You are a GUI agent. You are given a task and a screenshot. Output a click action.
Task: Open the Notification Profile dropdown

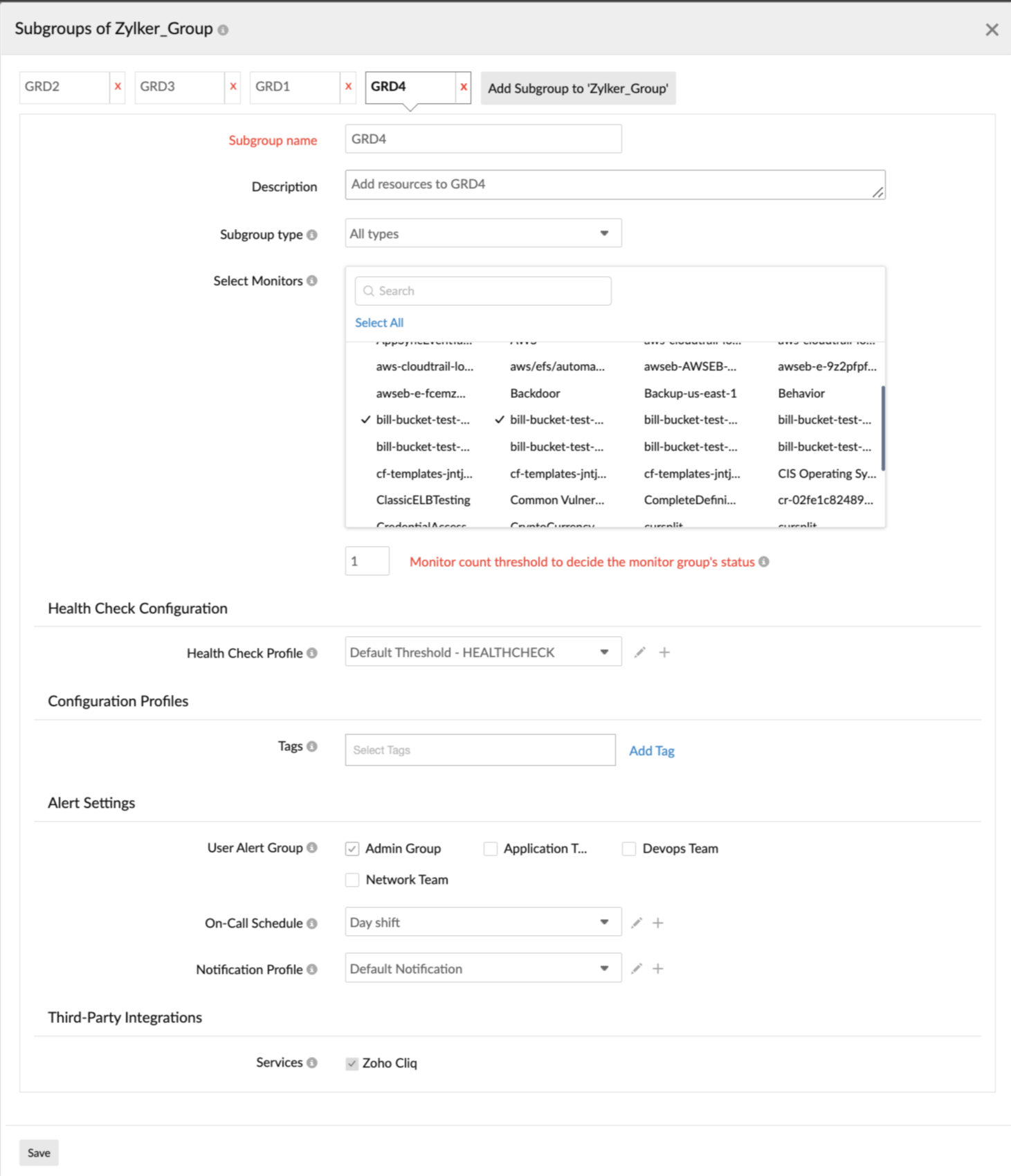click(483, 968)
